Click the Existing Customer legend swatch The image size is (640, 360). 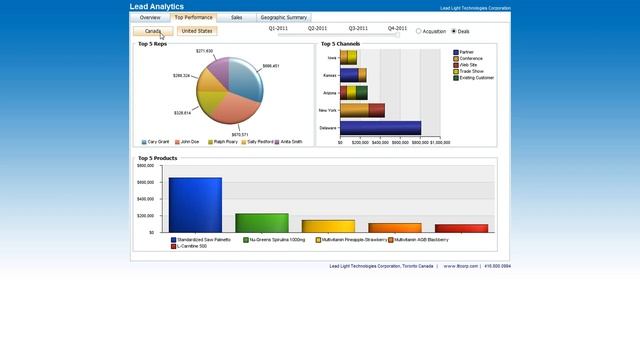pyautogui.click(x=456, y=78)
